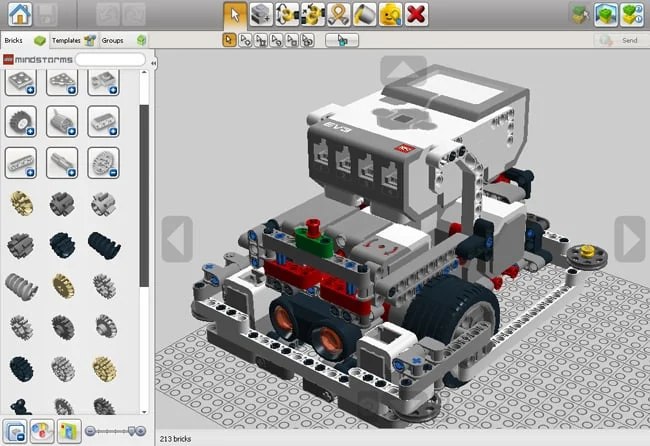Expand the motor and electronics category
The width and height of the screenshot is (650, 446).
tap(62, 121)
